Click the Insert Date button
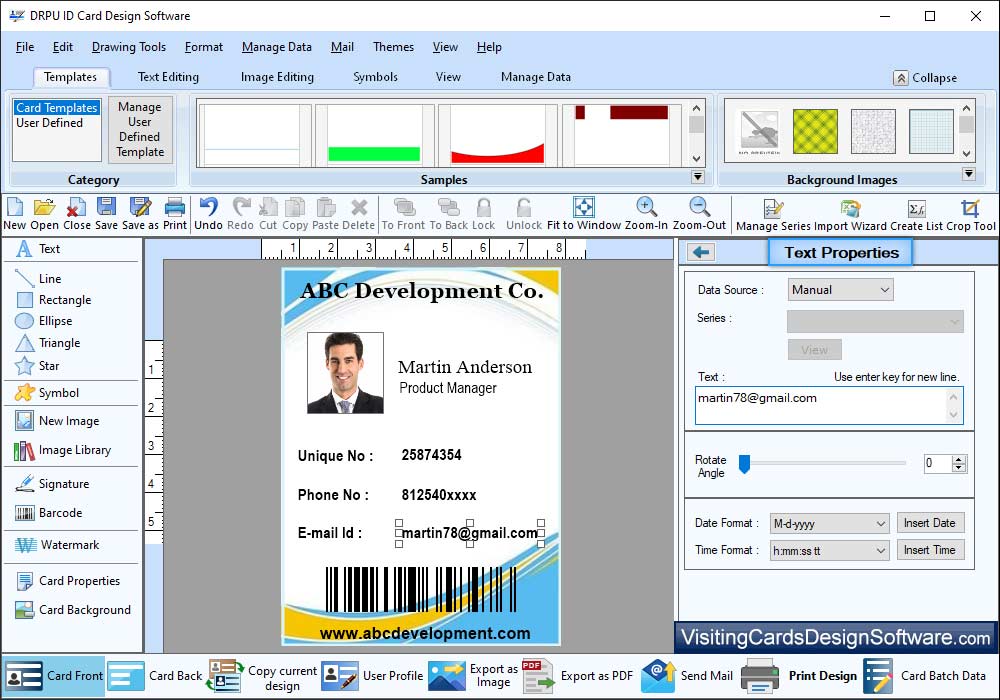The width and height of the screenshot is (1000, 700). click(x=930, y=523)
